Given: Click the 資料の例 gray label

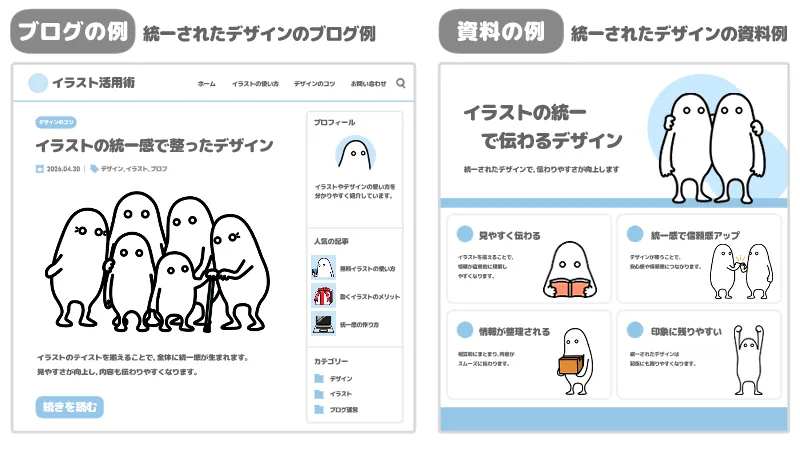Looking at the screenshot, I should pyautogui.click(x=501, y=31).
